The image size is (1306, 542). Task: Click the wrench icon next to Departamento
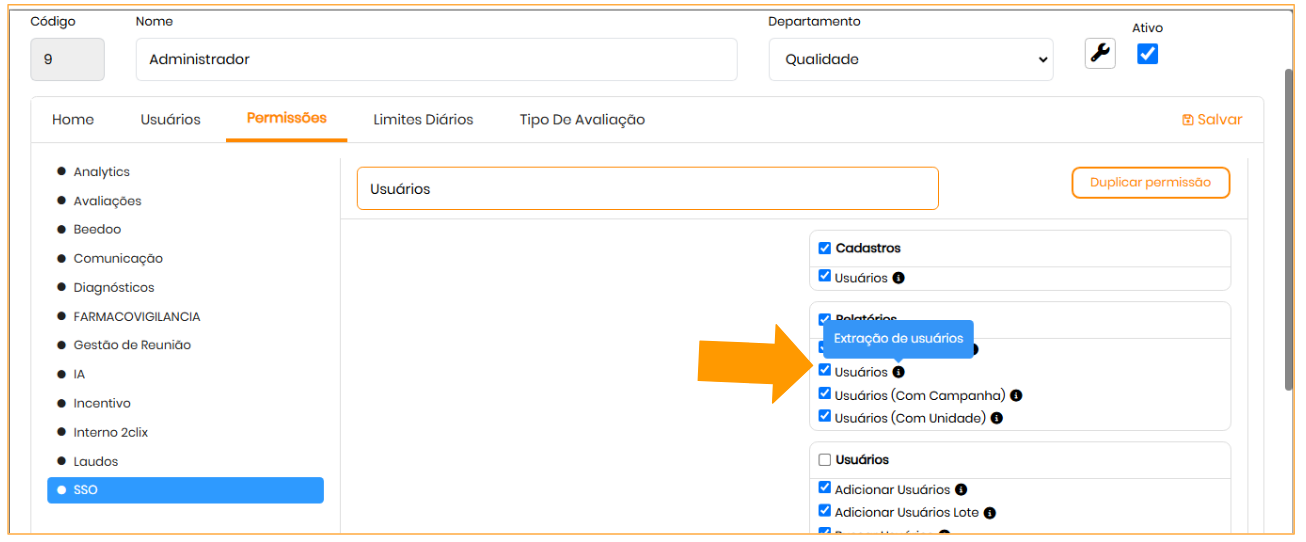click(1100, 54)
